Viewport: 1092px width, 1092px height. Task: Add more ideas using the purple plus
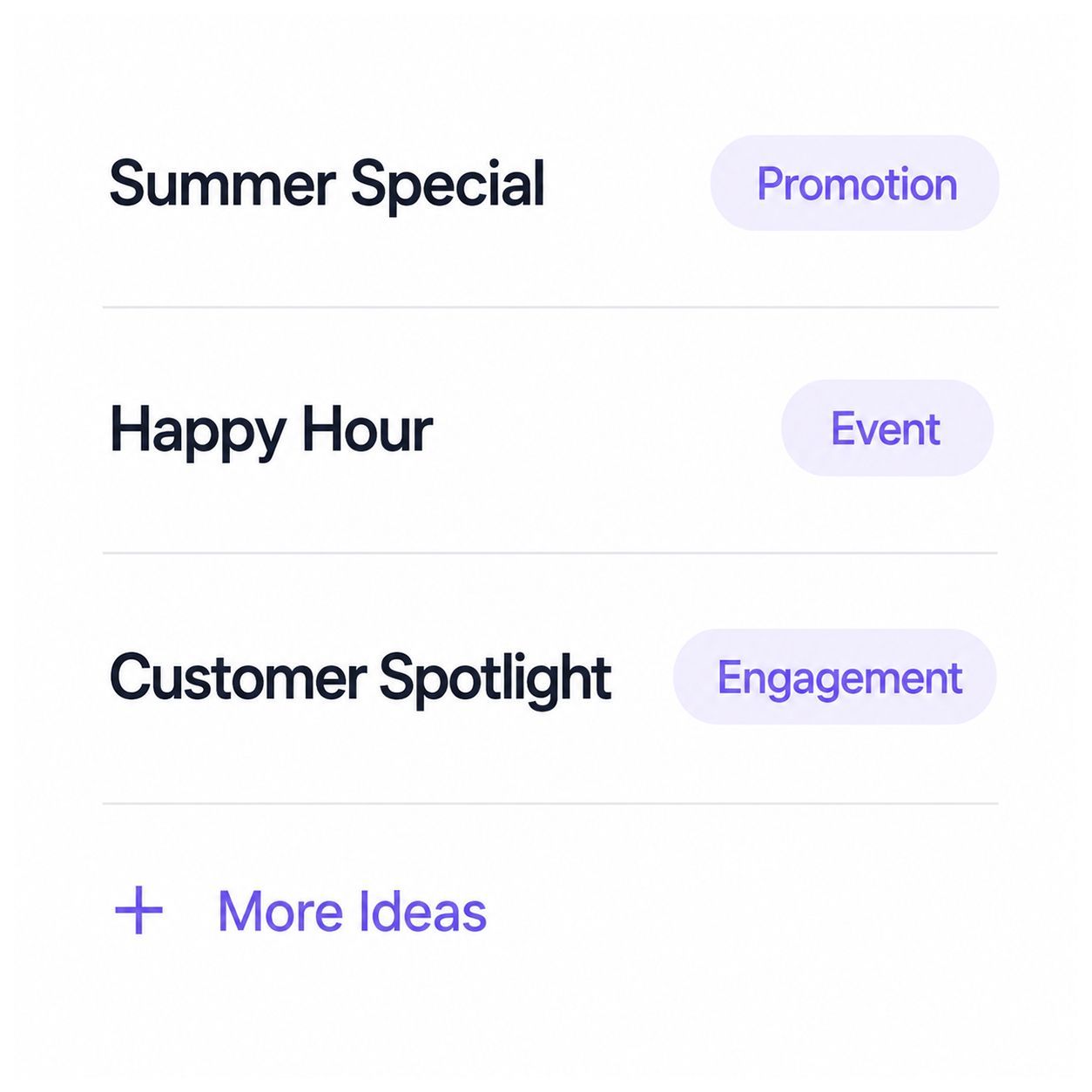tap(139, 911)
